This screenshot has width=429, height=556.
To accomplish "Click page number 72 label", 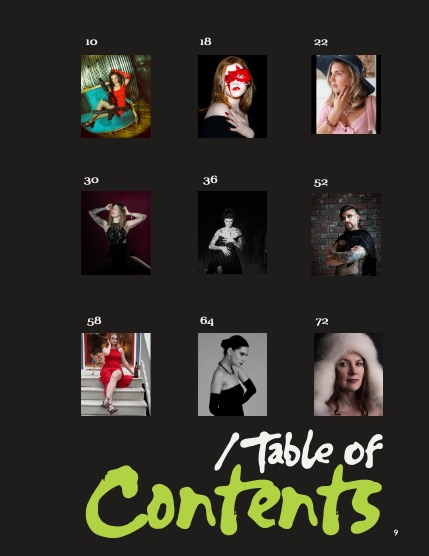I will tap(322, 322).
